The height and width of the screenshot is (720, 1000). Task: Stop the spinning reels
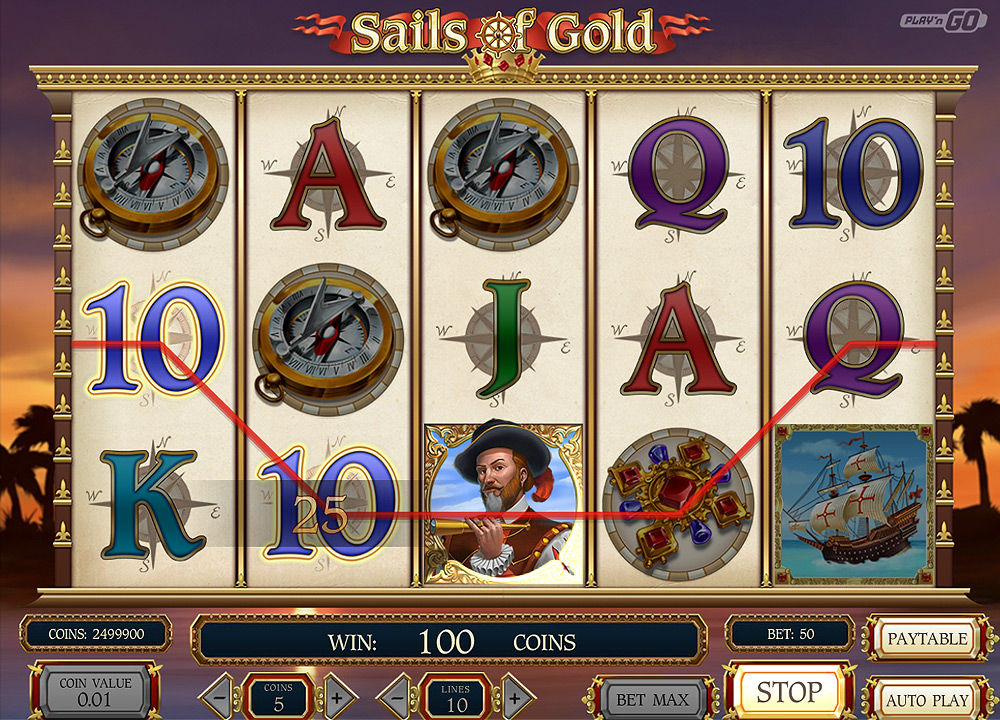(x=790, y=692)
